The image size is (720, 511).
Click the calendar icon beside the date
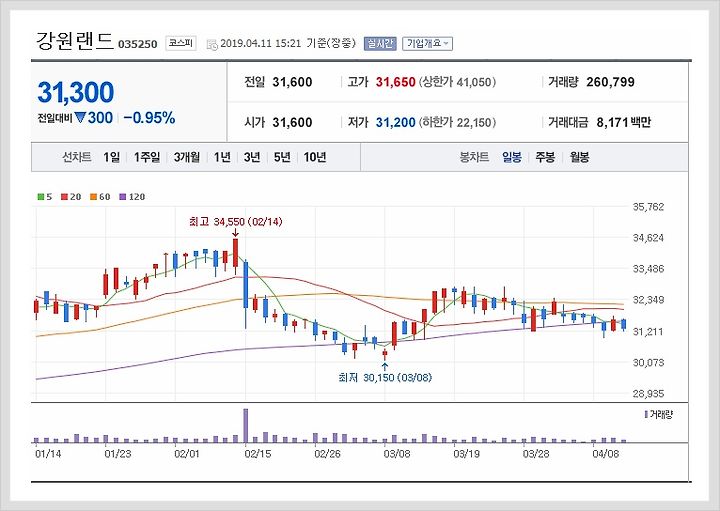(x=212, y=45)
